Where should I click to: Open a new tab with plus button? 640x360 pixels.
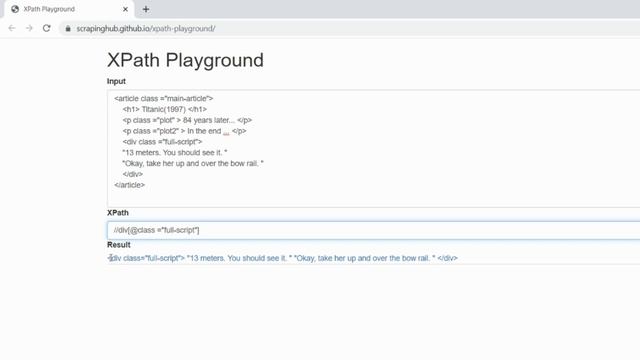(146, 9)
